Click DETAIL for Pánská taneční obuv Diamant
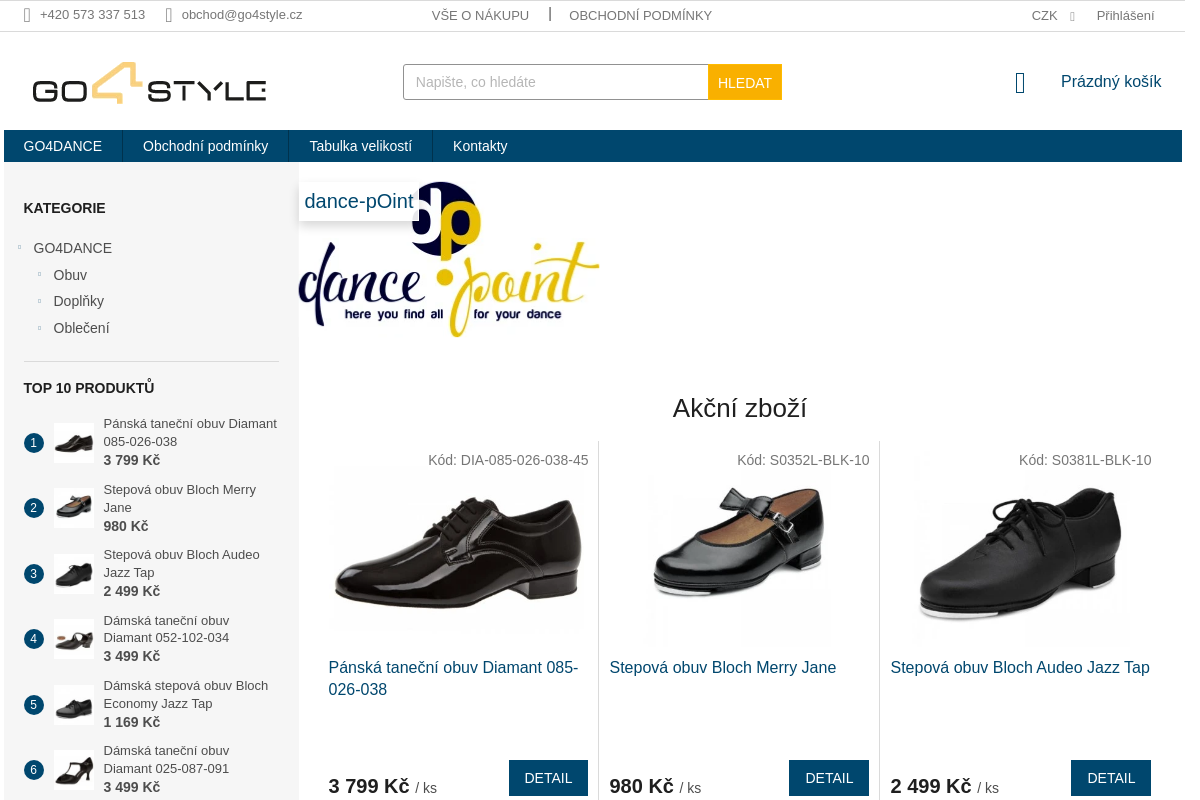Image resolution: width=1200 pixels, height=800 pixels. point(548,778)
